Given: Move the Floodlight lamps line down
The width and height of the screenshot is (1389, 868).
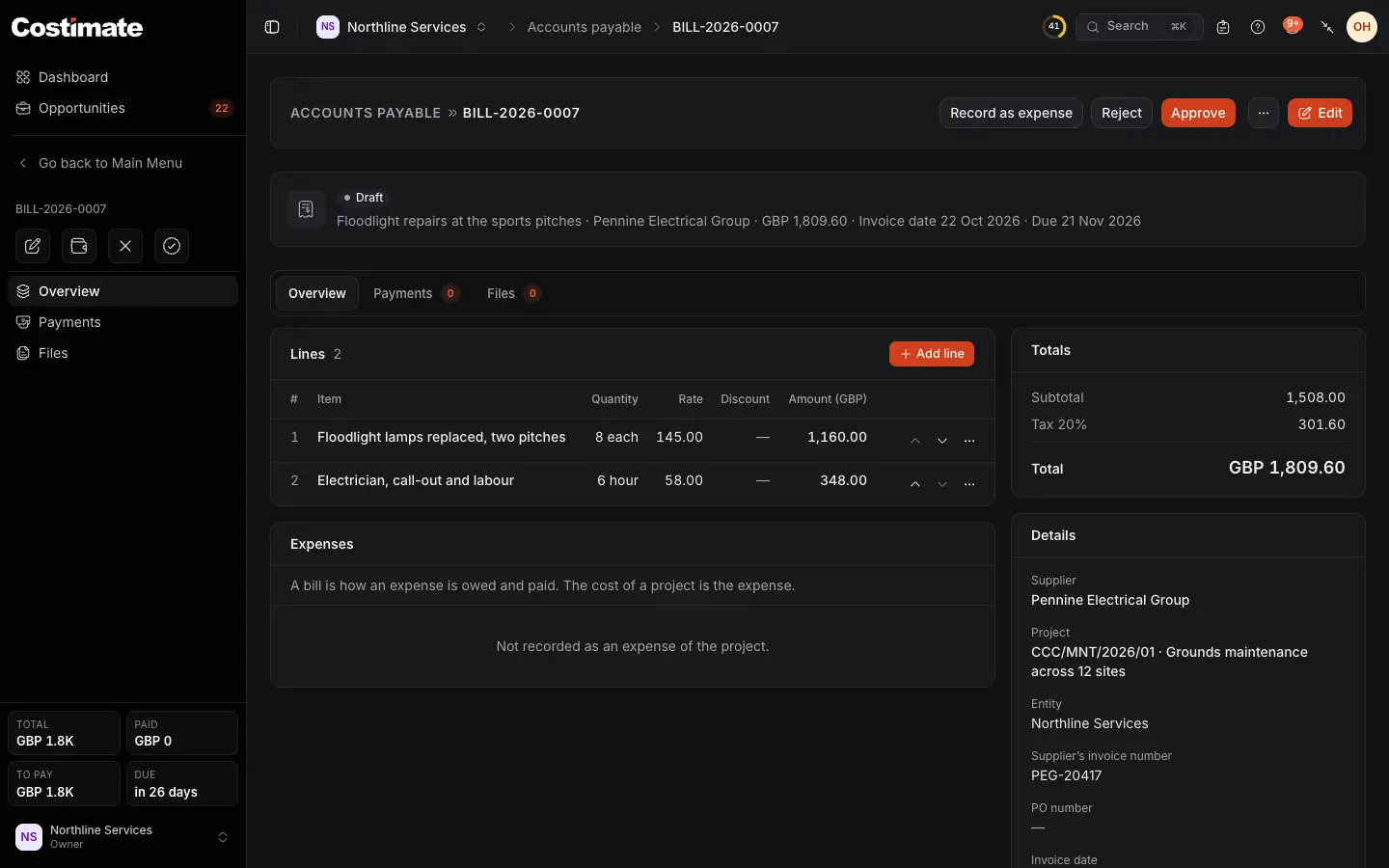Looking at the screenshot, I should [x=942, y=441].
